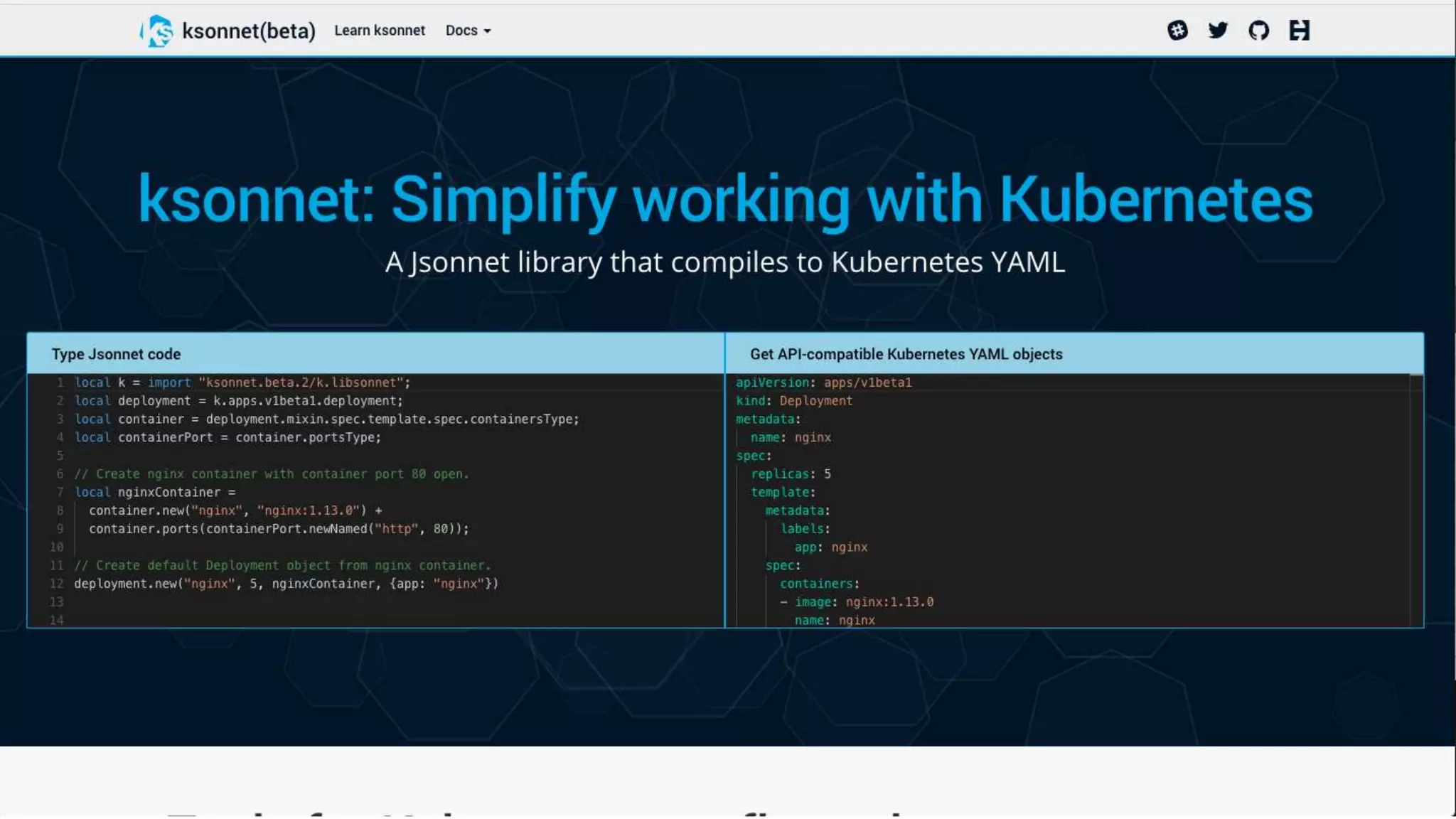
Task: Click the Docs dropdown caret arrow
Action: click(x=487, y=31)
